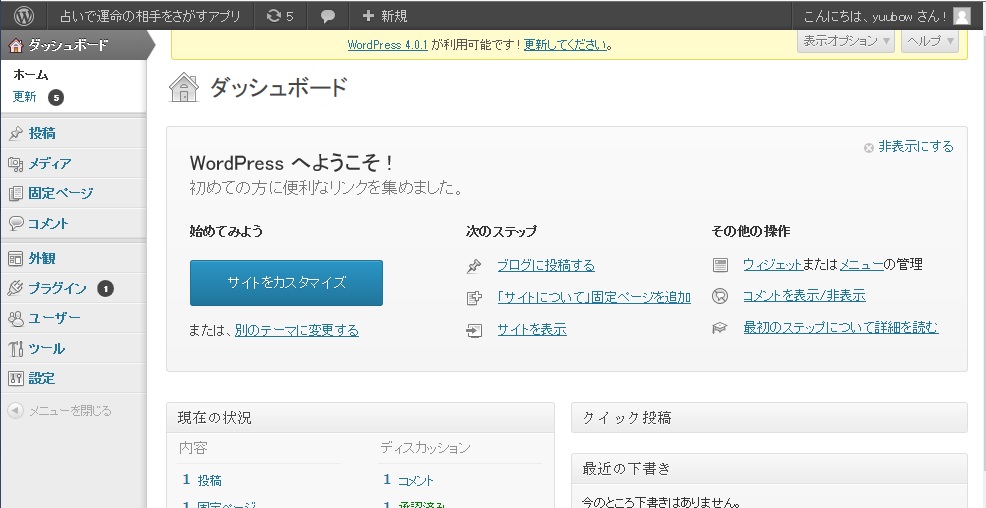This screenshot has width=986, height=508.
Task: Open the comments bubble in admin bar
Action: 328,16
